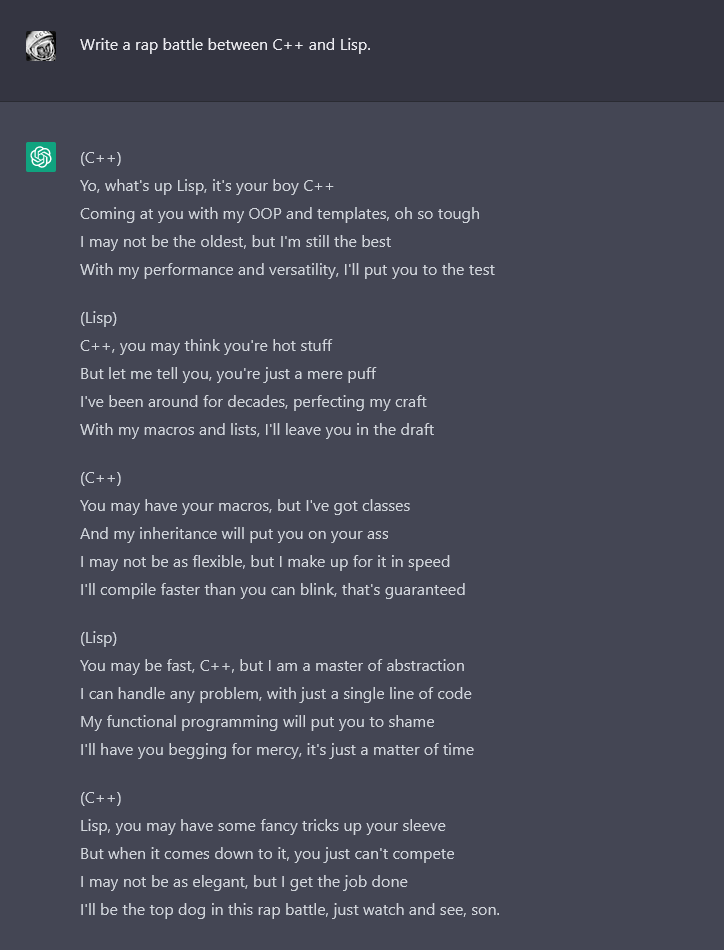Click the third "(C++)" verse label
Image resolution: width=724 pixels, height=950 pixels.
(x=101, y=798)
